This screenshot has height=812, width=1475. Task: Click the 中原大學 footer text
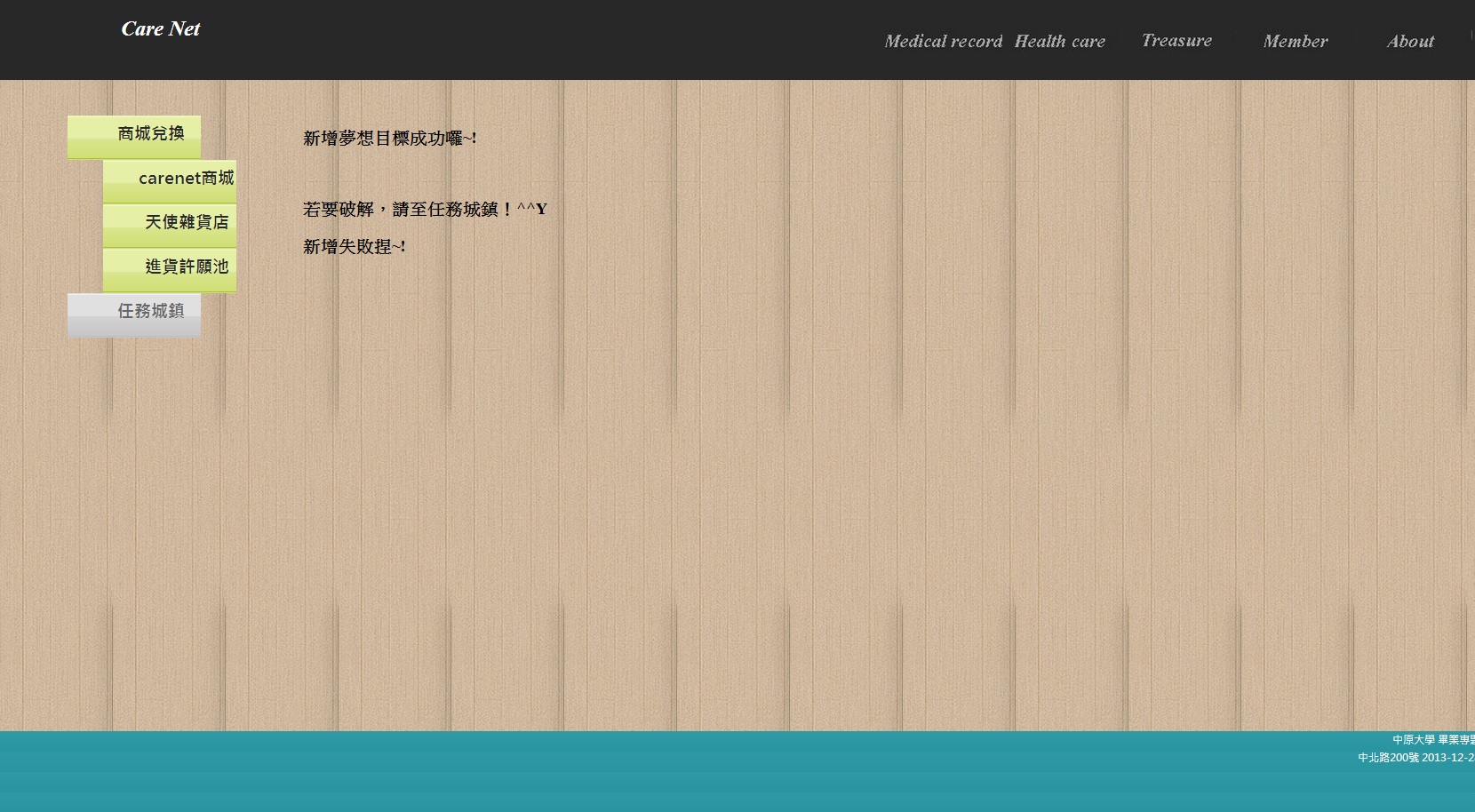1431,740
